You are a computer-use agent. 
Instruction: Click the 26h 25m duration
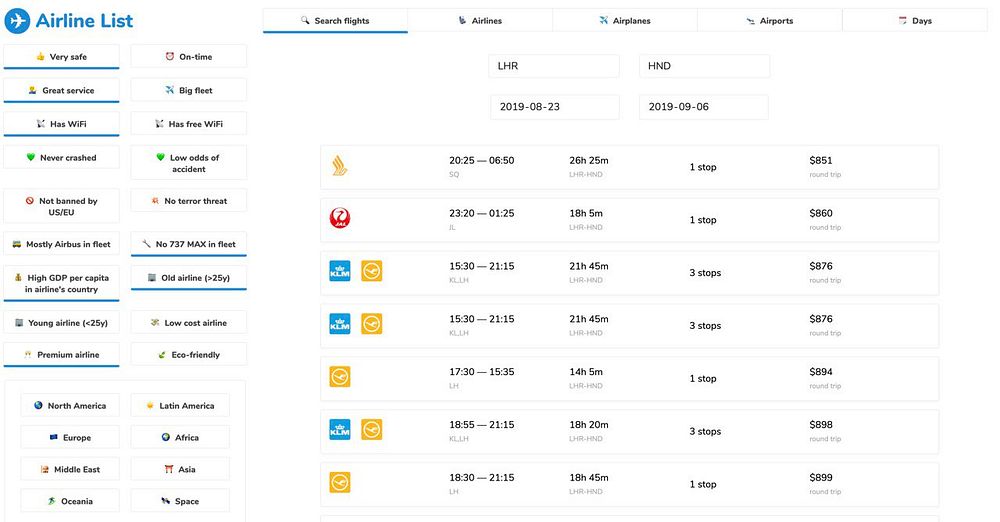(589, 161)
